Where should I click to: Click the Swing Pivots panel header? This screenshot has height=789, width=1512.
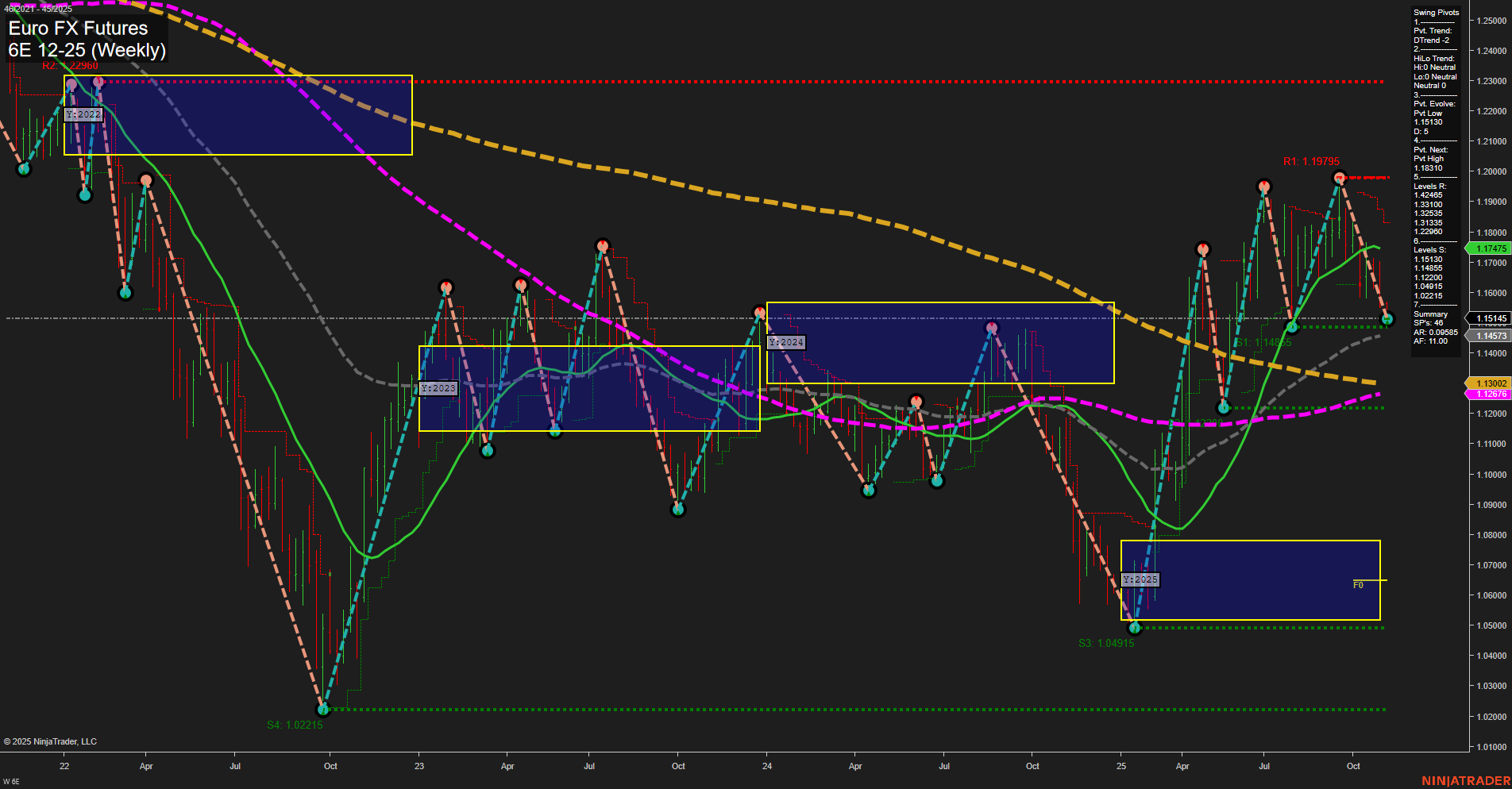coord(1436,12)
